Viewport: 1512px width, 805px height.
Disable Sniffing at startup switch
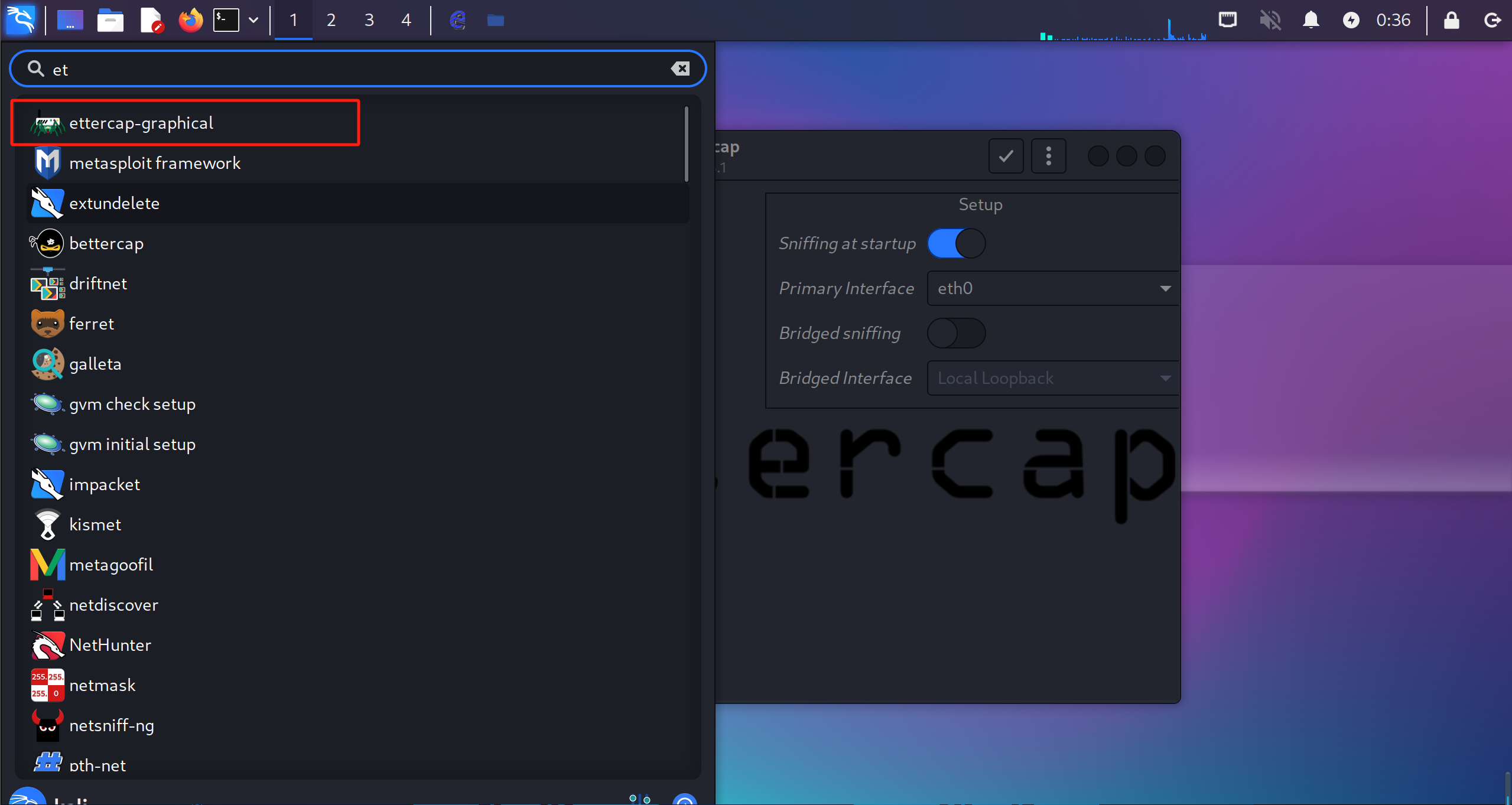[956, 243]
